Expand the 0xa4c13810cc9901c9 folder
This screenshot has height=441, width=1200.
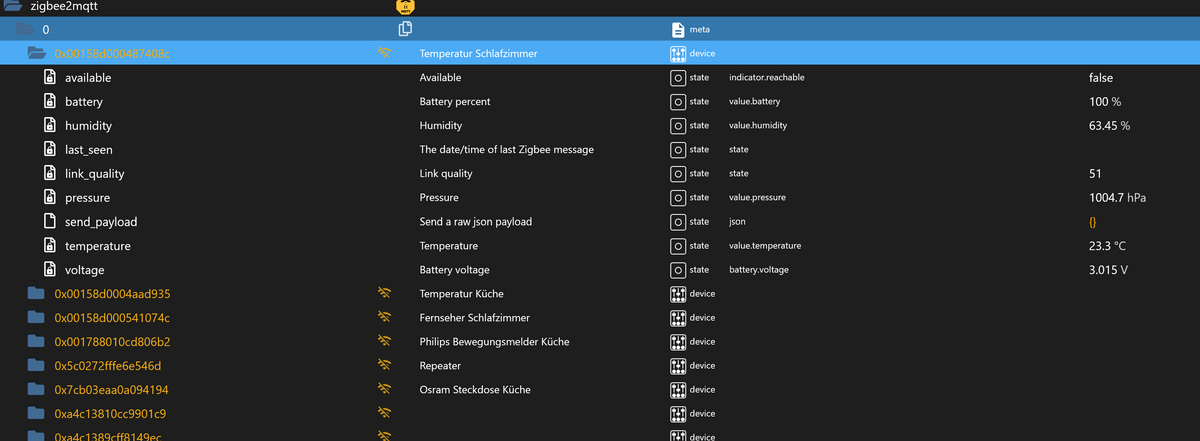(37, 413)
